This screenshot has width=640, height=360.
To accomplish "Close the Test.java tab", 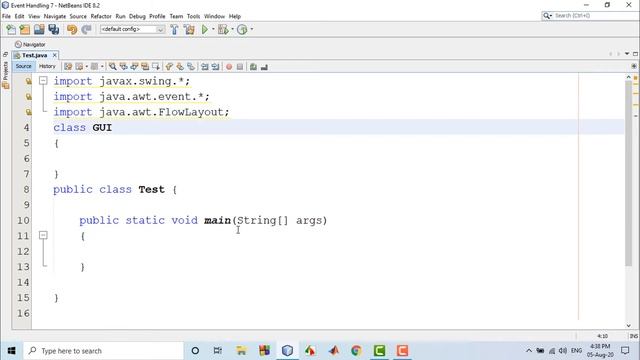I will 55,55.
